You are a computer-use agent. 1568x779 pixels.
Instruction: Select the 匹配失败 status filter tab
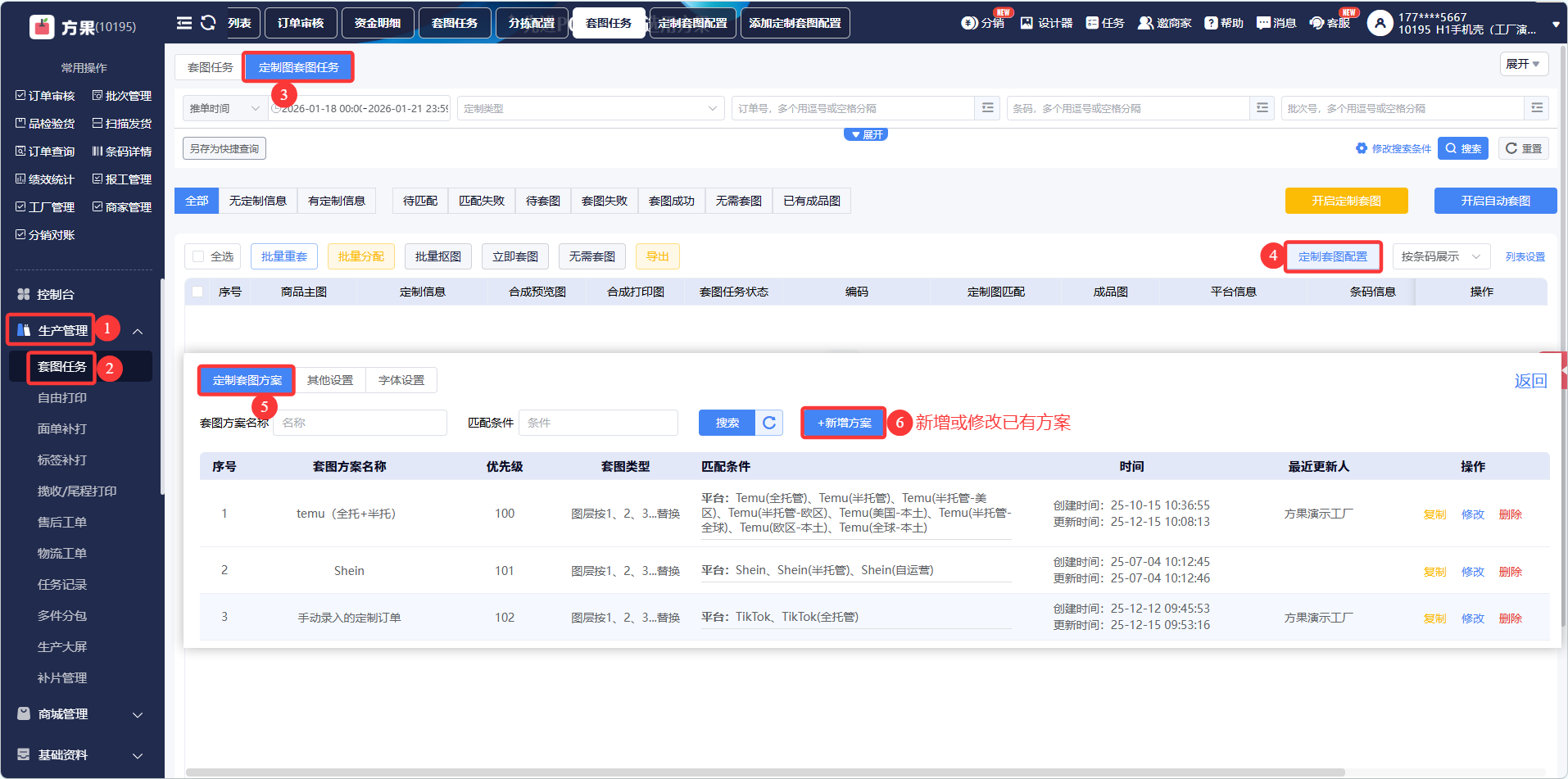tap(481, 201)
